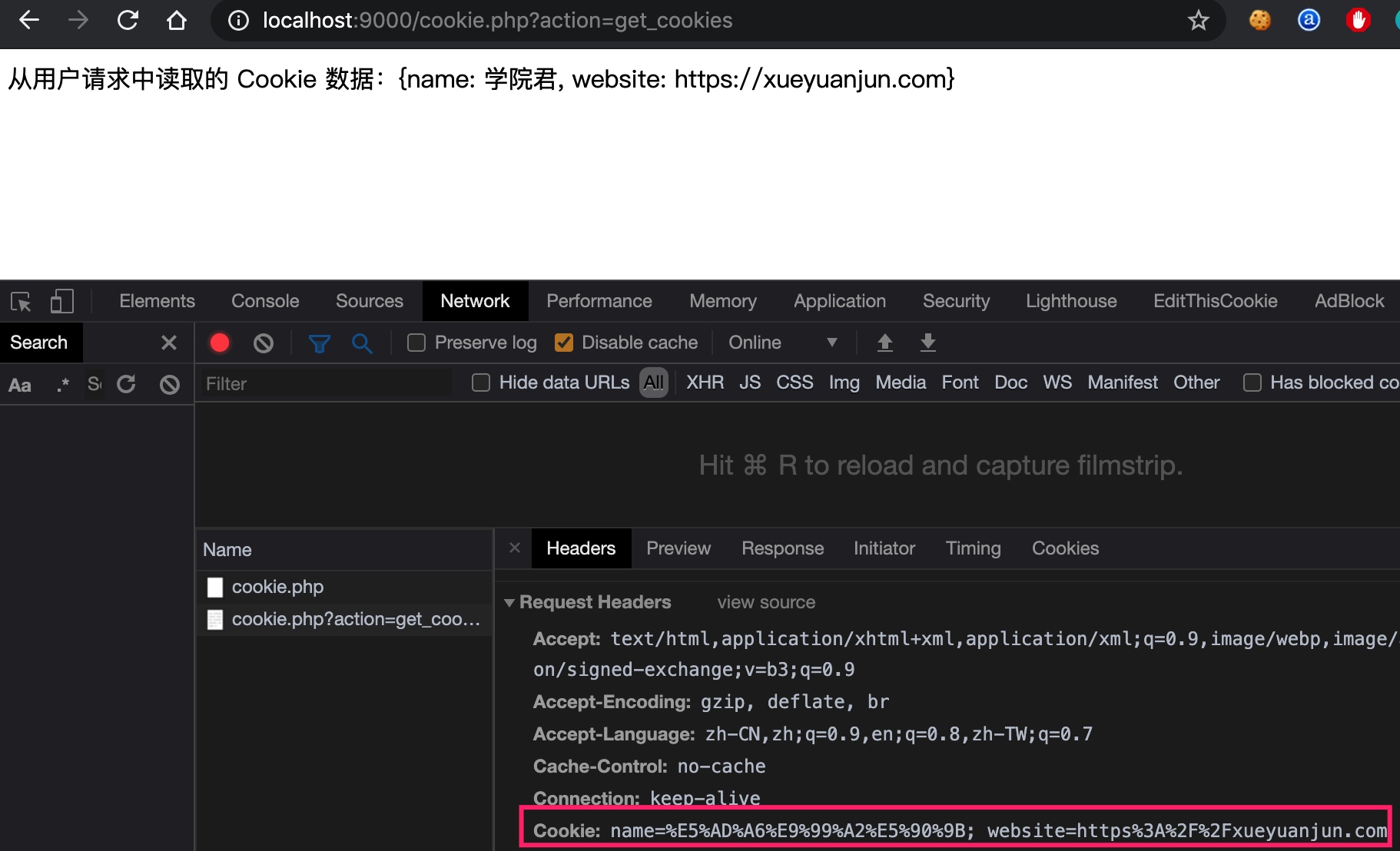Filter requests by Font type

point(960,382)
